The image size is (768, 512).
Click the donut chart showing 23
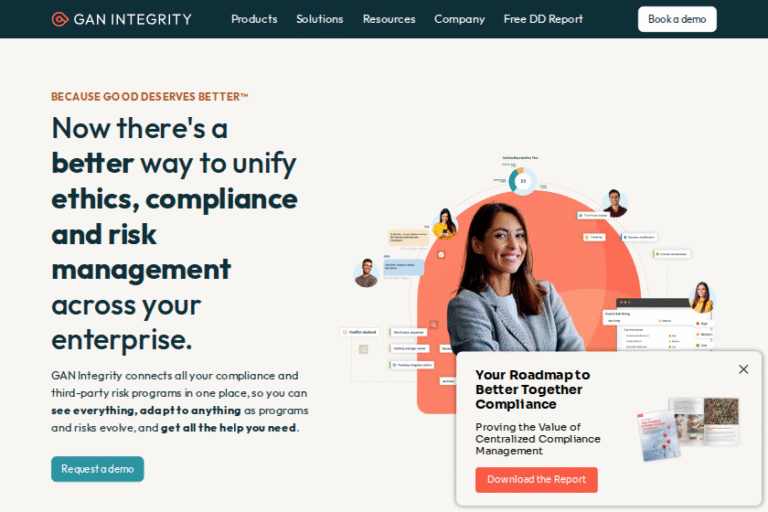click(523, 181)
